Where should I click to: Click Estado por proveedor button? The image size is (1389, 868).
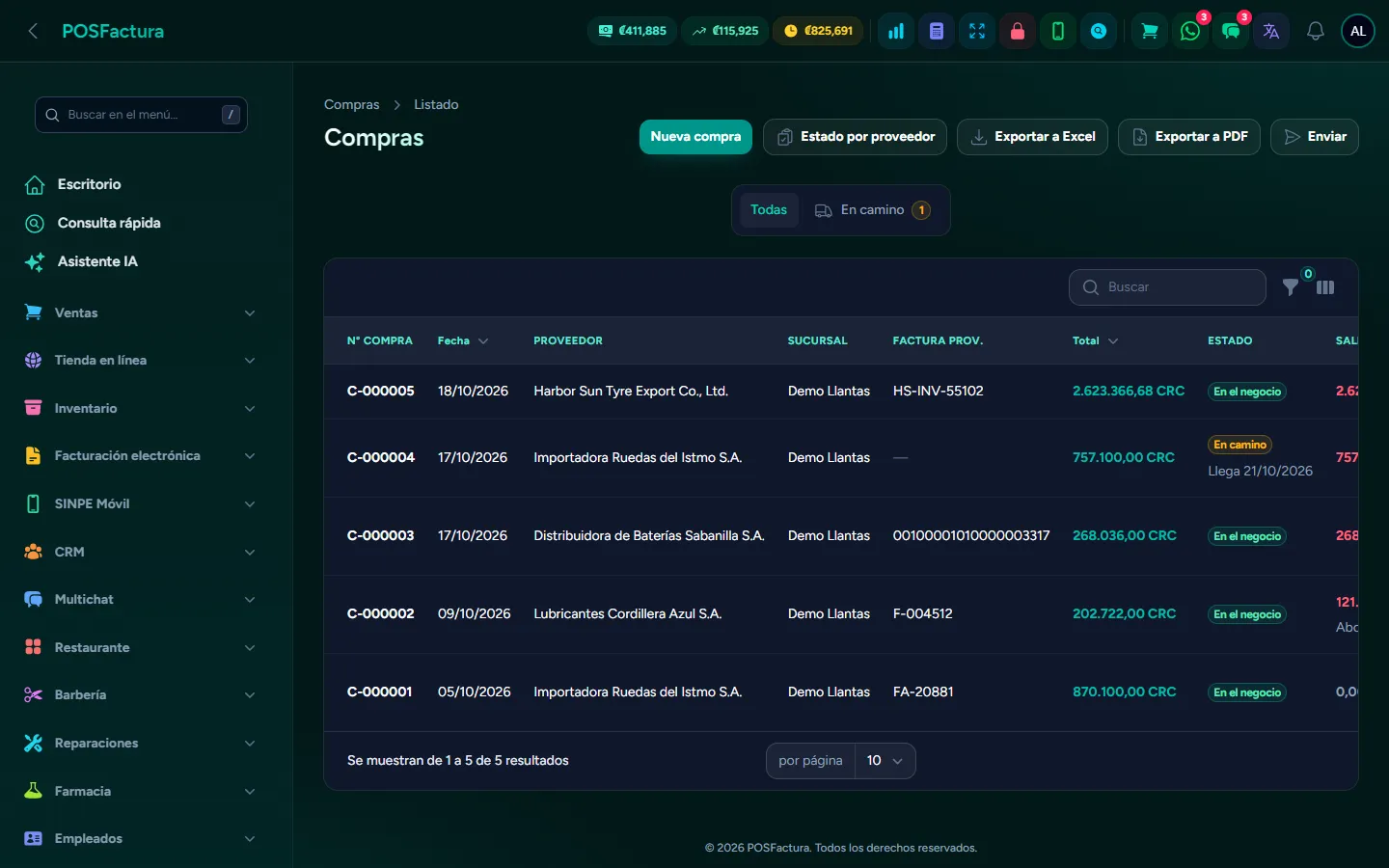855,137
